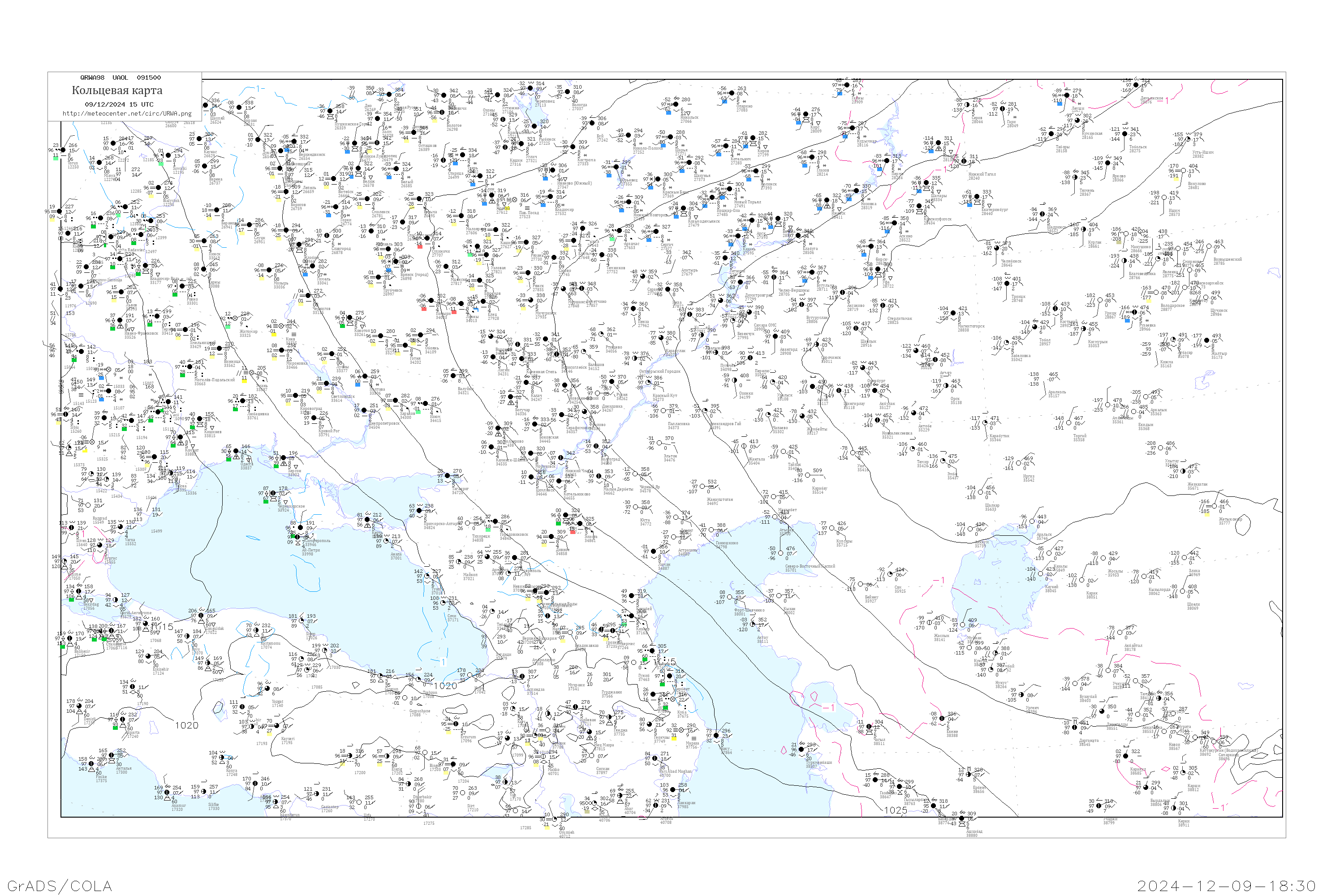Click the GrADS/COLA label at bottom left
This screenshot has width=1344, height=896.
(60, 886)
